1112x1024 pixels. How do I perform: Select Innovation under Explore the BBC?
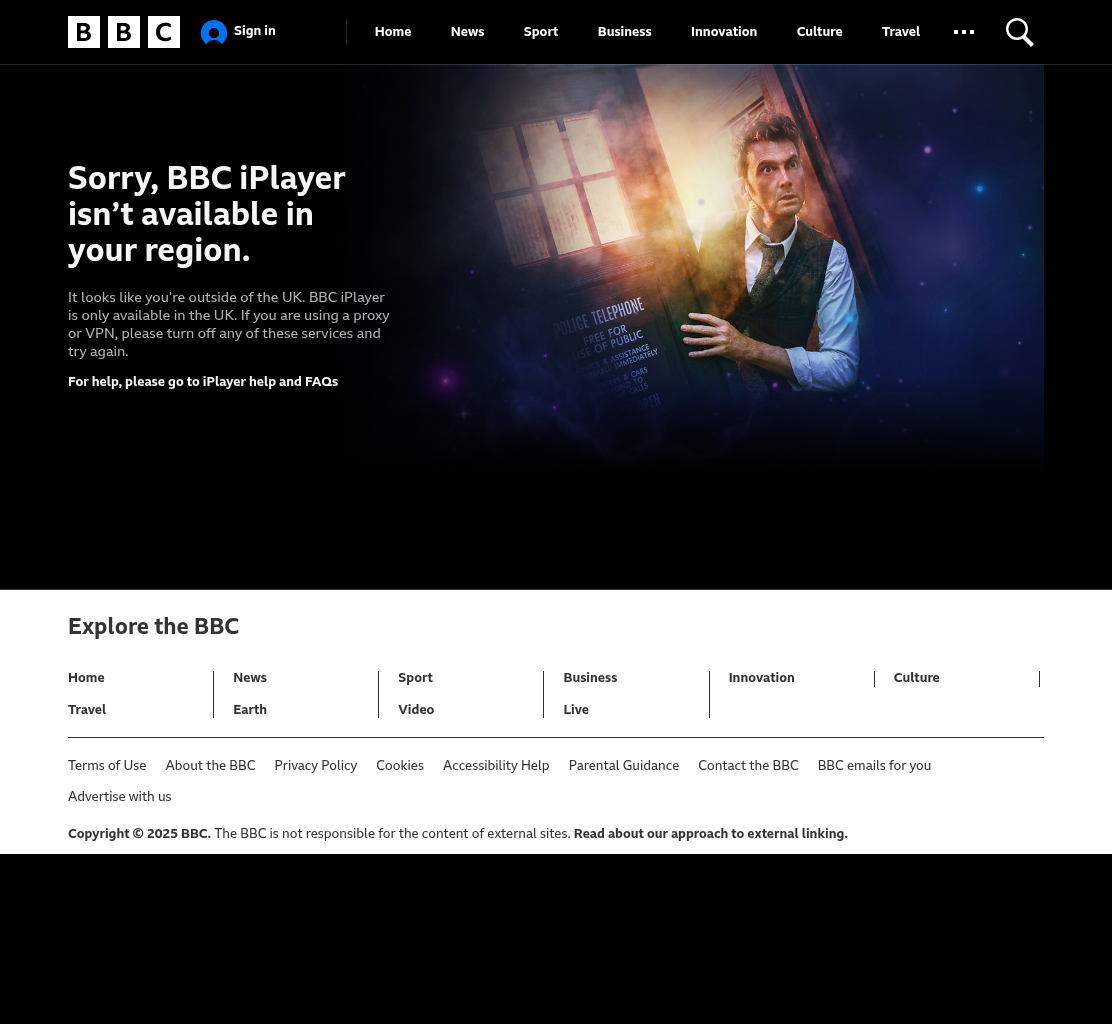[761, 677]
